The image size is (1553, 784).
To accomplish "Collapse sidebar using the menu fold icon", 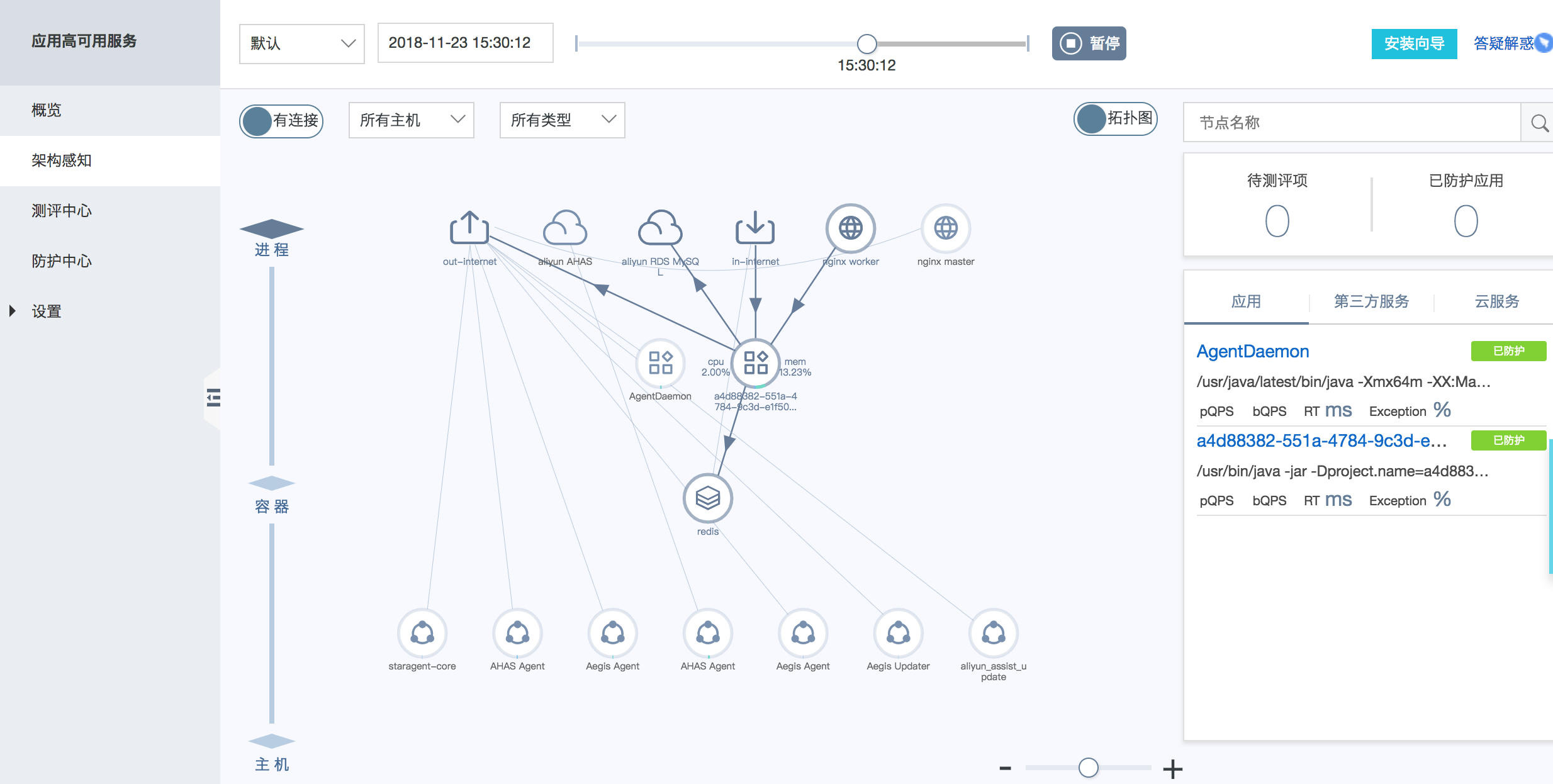I will (213, 398).
